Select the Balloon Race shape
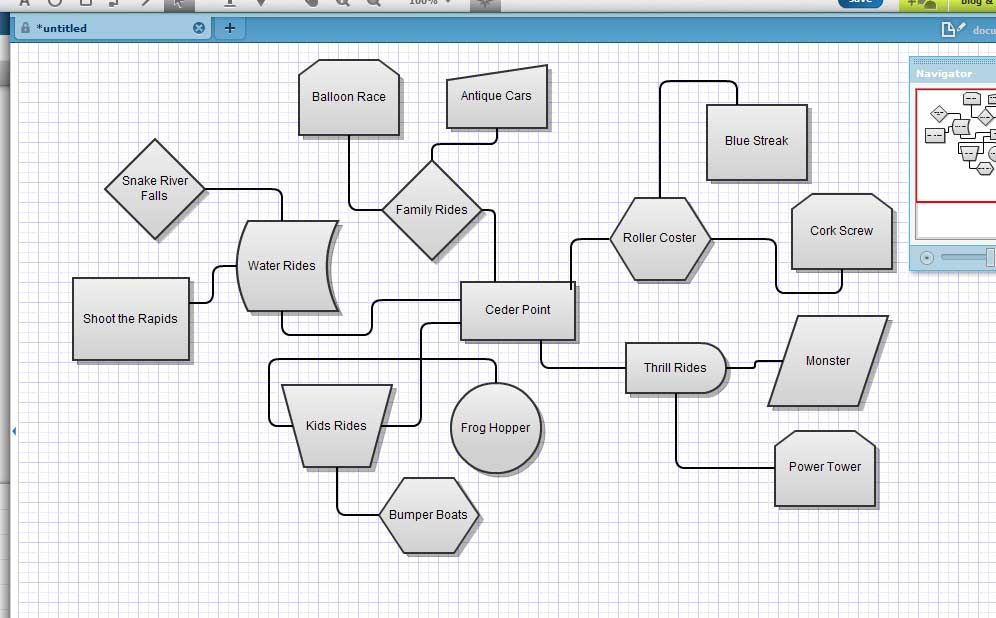This screenshot has width=996, height=618. click(x=349, y=97)
